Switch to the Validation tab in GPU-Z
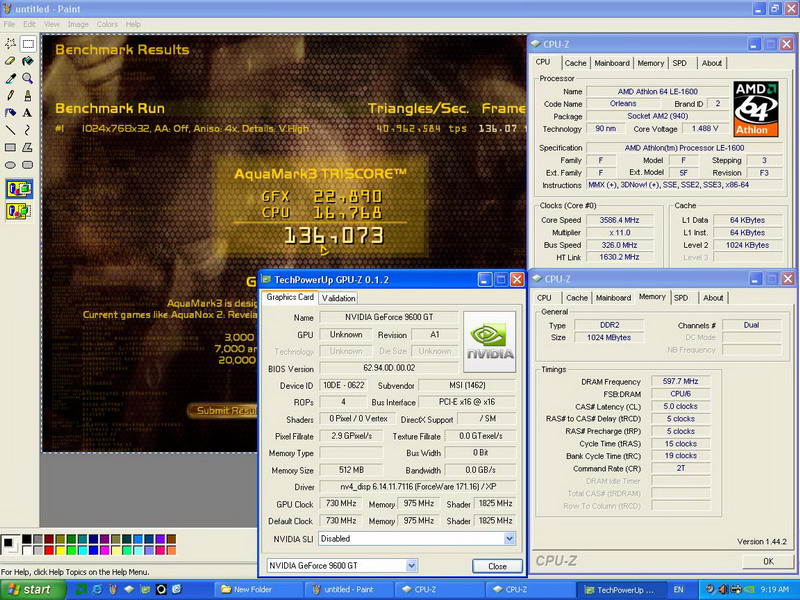Image resolution: width=800 pixels, height=600 pixels. 338,298
